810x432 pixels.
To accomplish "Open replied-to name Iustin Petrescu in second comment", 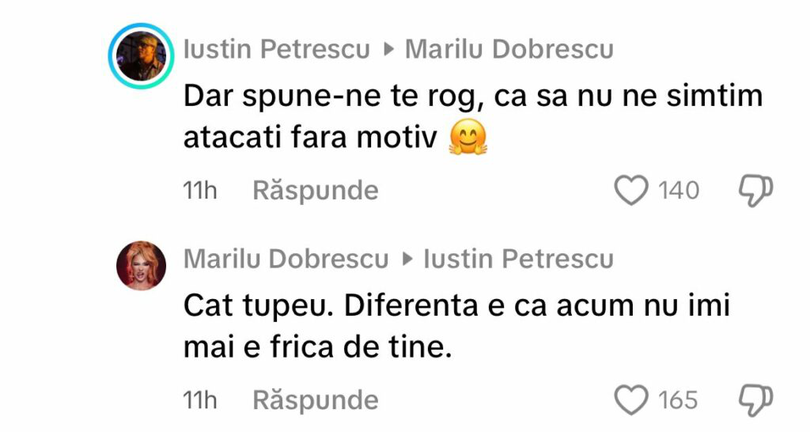I will coord(518,260).
